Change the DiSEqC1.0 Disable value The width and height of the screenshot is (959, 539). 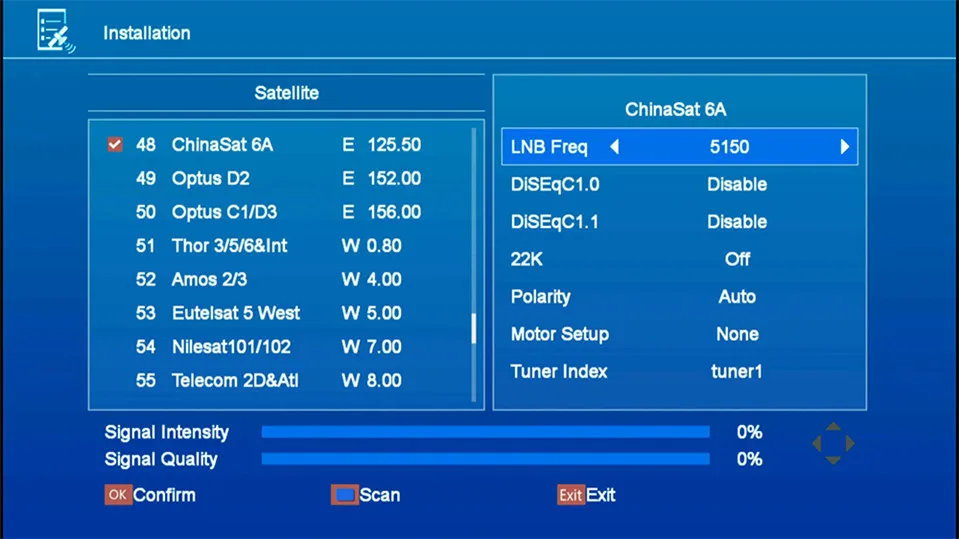click(x=737, y=184)
